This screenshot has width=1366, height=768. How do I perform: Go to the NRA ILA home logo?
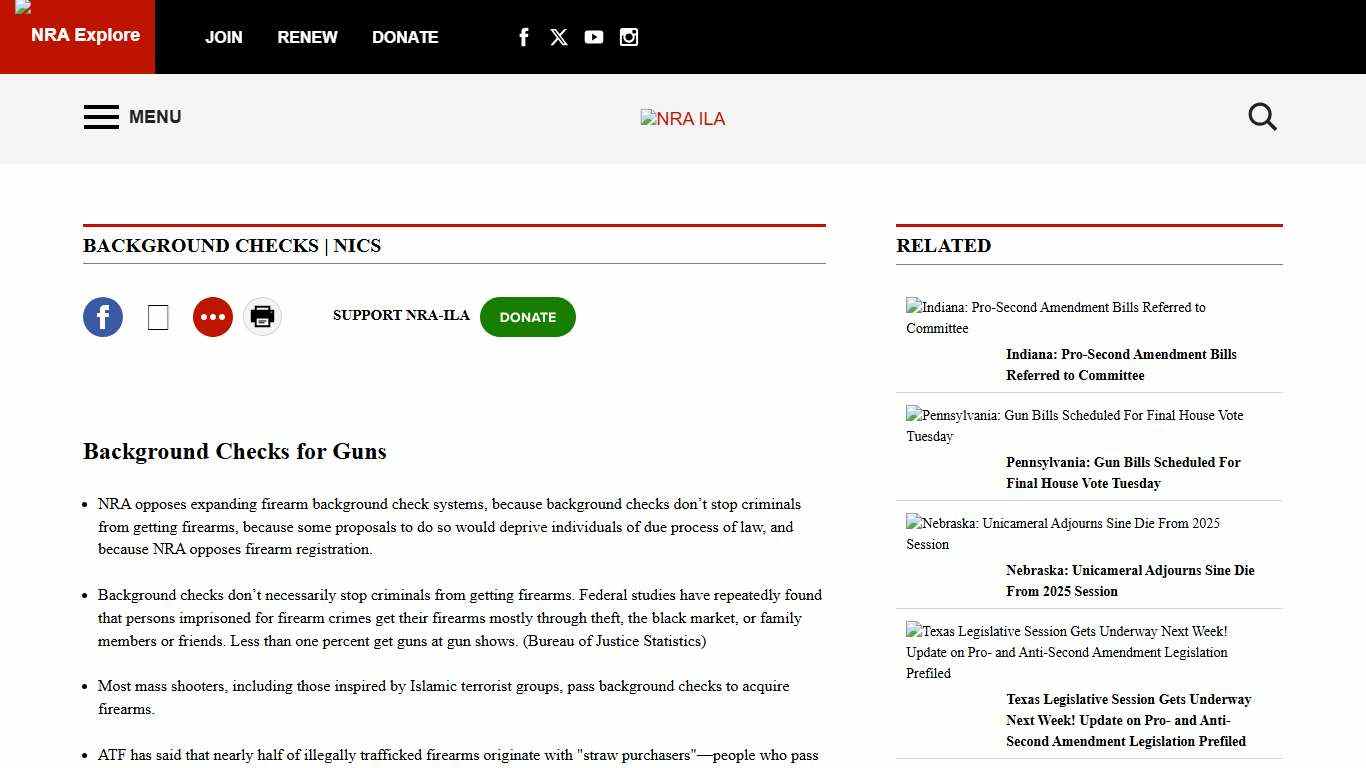click(x=683, y=119)
